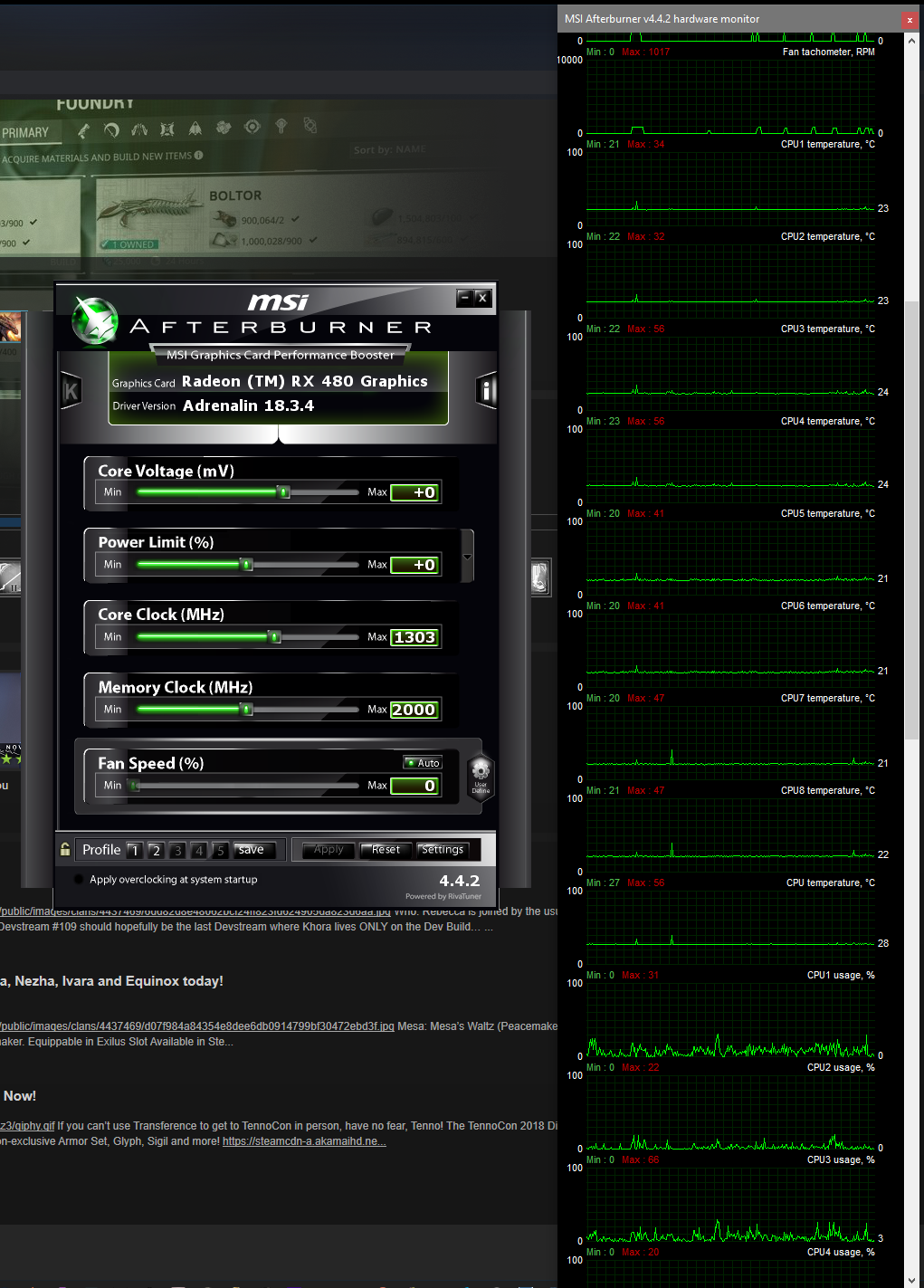Click the CPU temperature, °C label
Viewport: 924px width, 1288px height.
pos(831,883)
